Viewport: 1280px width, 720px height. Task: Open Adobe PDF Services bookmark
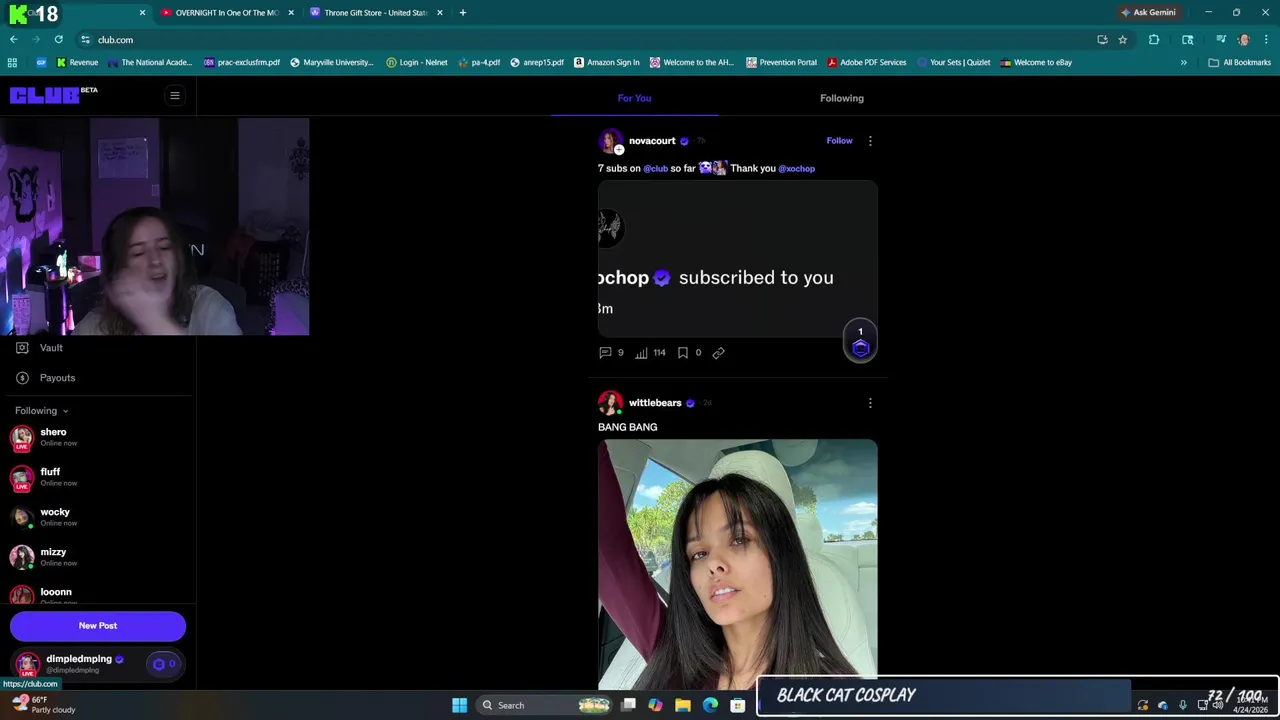pos(866,62)
